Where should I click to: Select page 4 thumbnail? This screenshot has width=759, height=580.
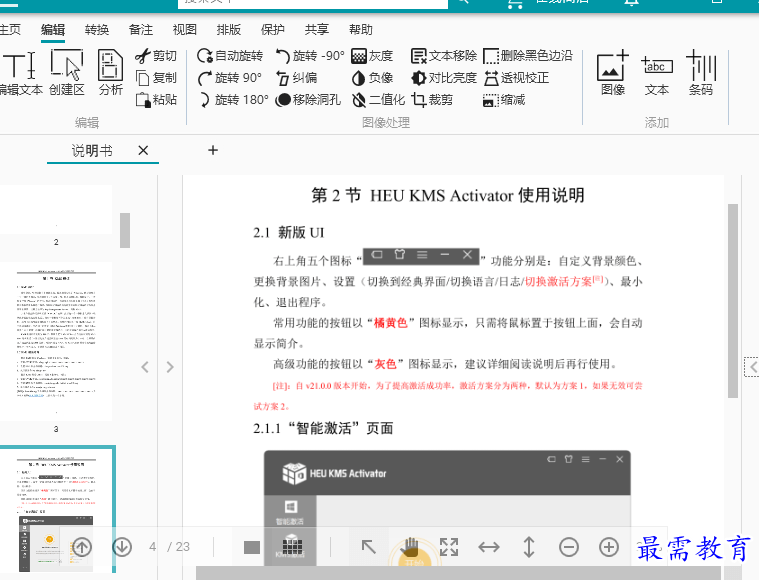click(56, 508)
